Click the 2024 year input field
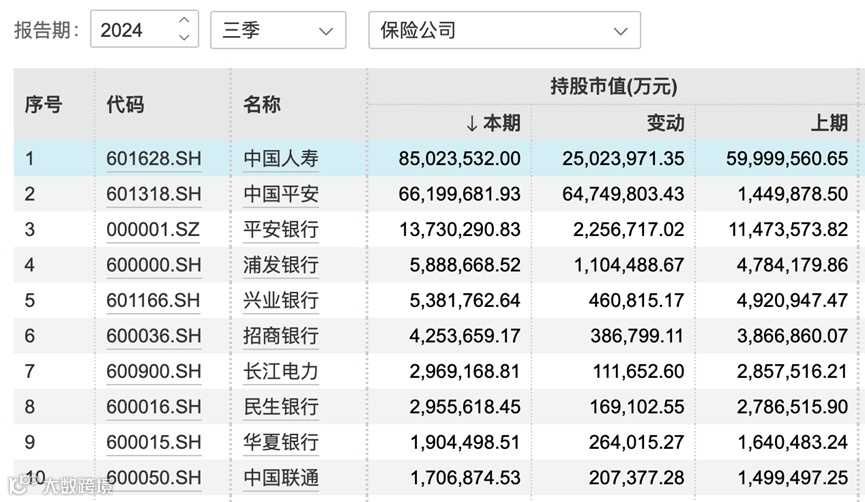Image resolution: width=865 pixels, height=502 pixels. tap(145, 29)
